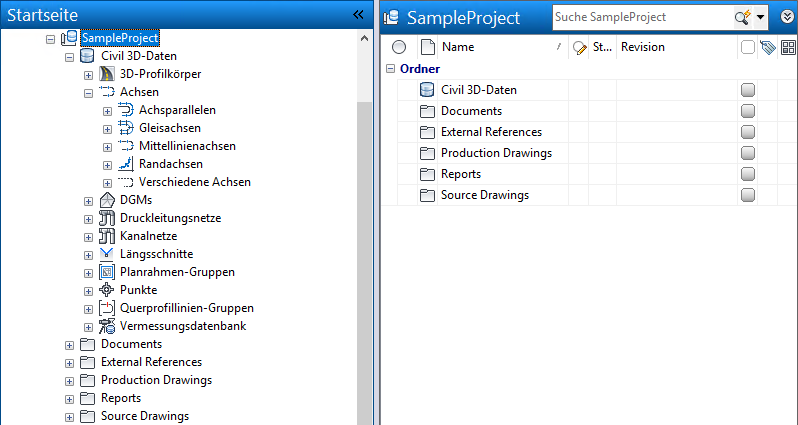Screen dimensions: 798x425
Task: Select Source Drawings in the navigation tree
Action: coord(145,416)
